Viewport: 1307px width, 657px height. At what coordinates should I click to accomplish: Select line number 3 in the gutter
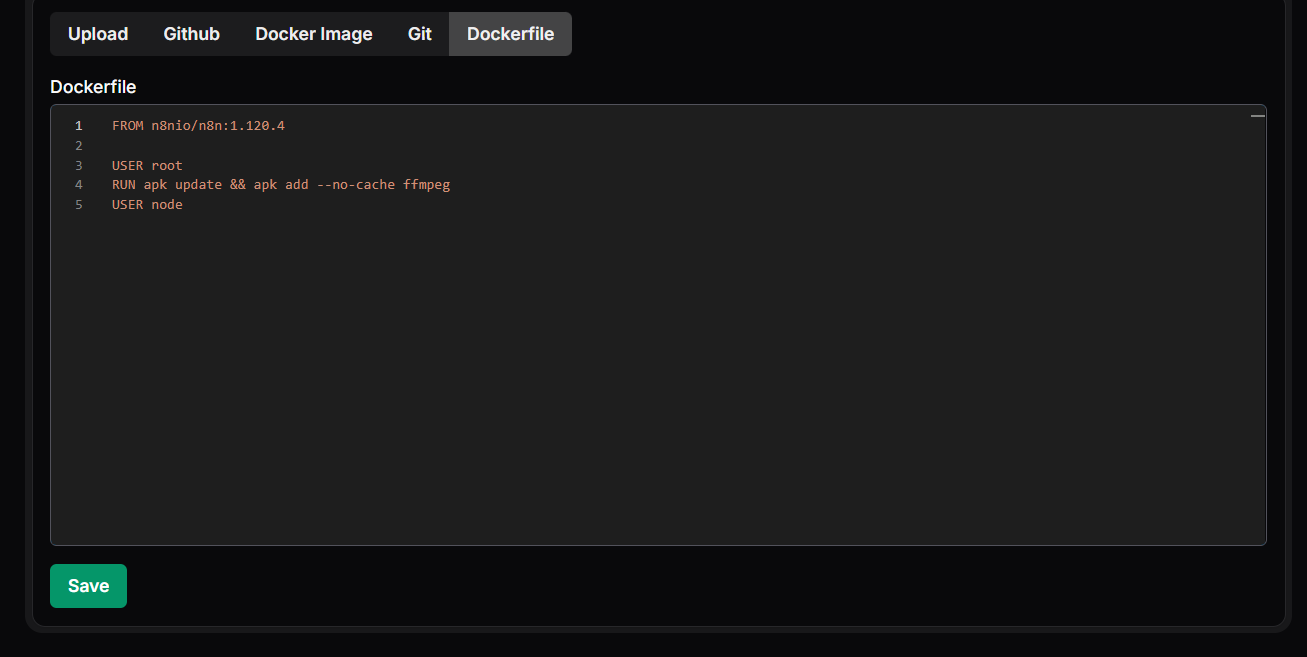coord(78,166)
